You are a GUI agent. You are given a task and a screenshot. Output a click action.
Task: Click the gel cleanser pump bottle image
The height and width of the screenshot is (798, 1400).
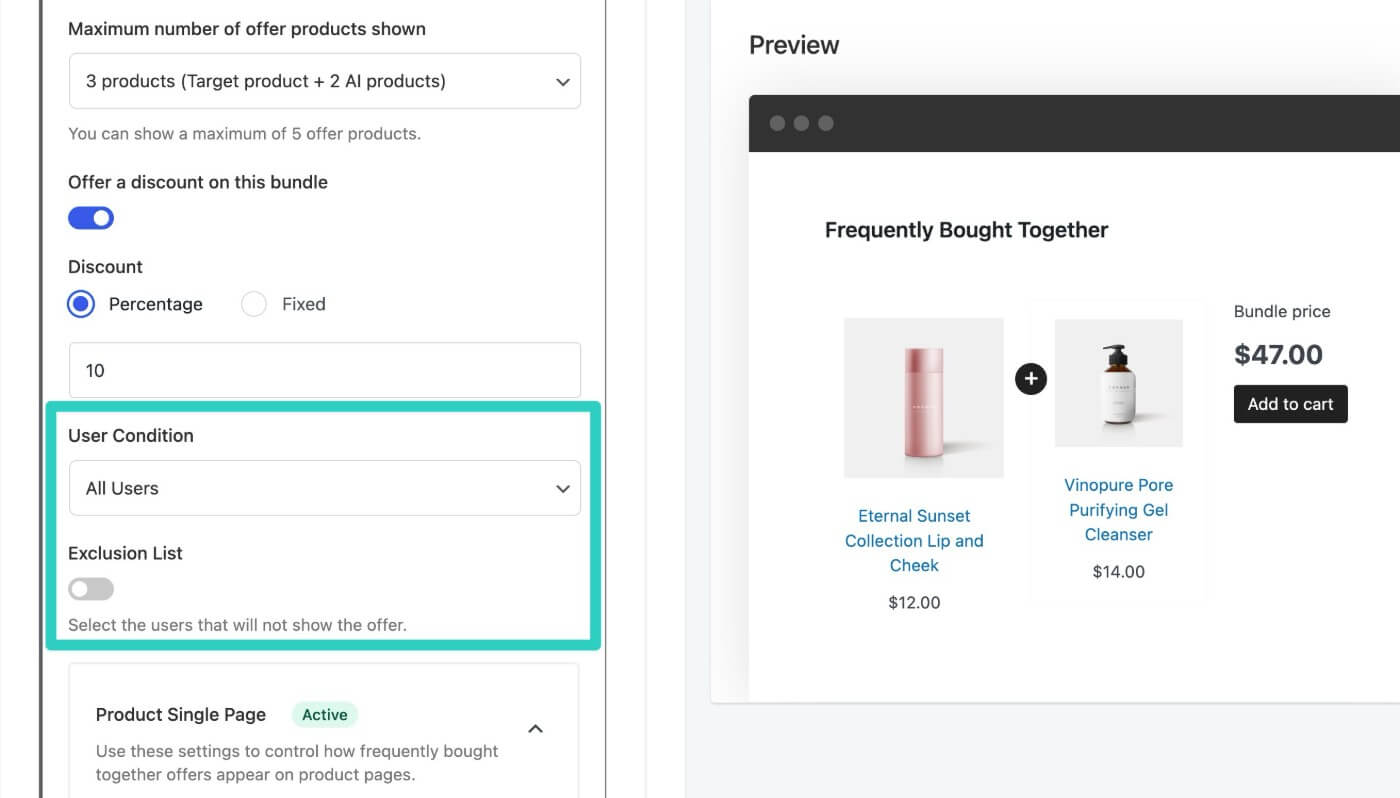click(x=1118, y=383)
